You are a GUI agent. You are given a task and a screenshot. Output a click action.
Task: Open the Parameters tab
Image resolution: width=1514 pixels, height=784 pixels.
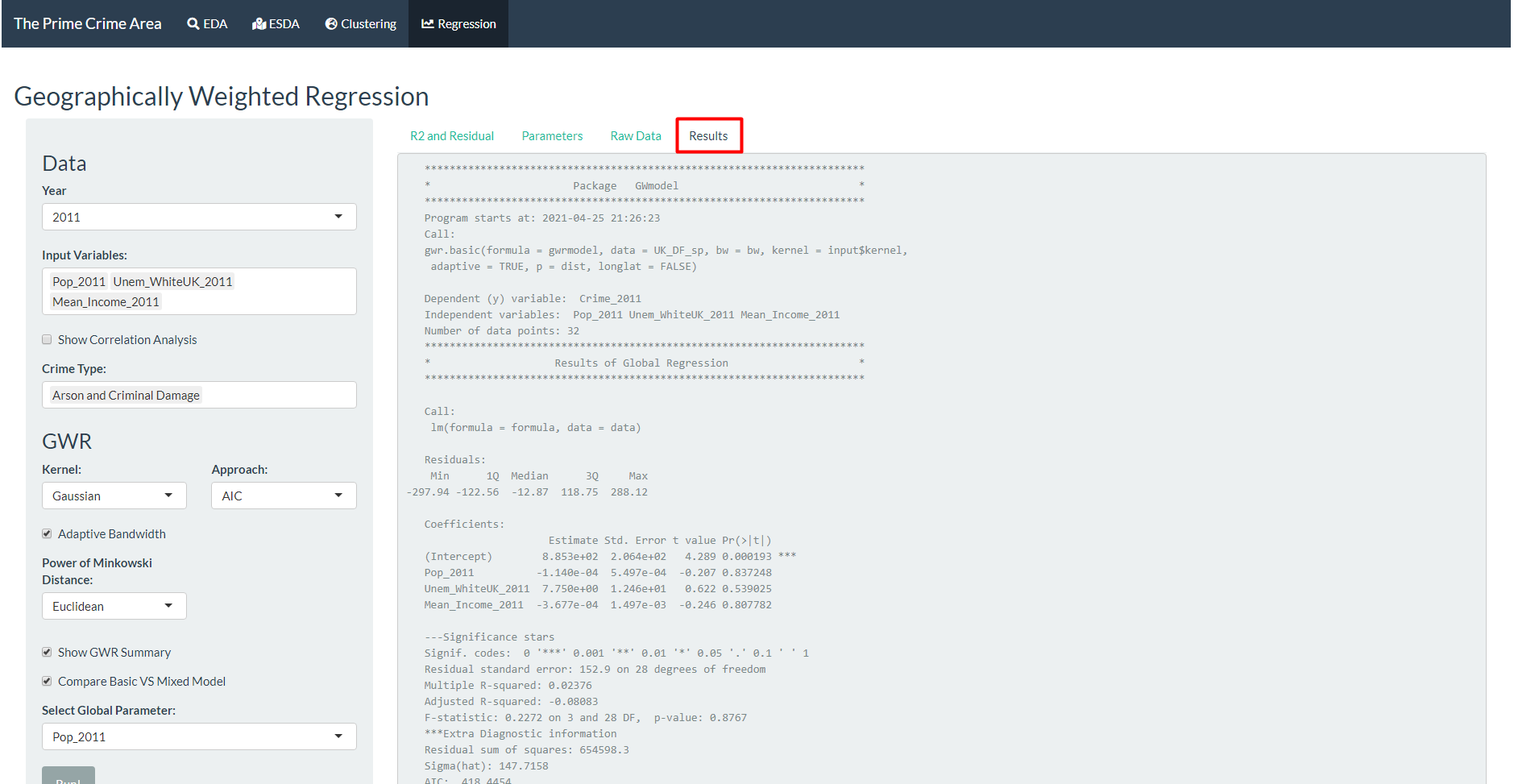pyautogui.click(x=552, y=136)
